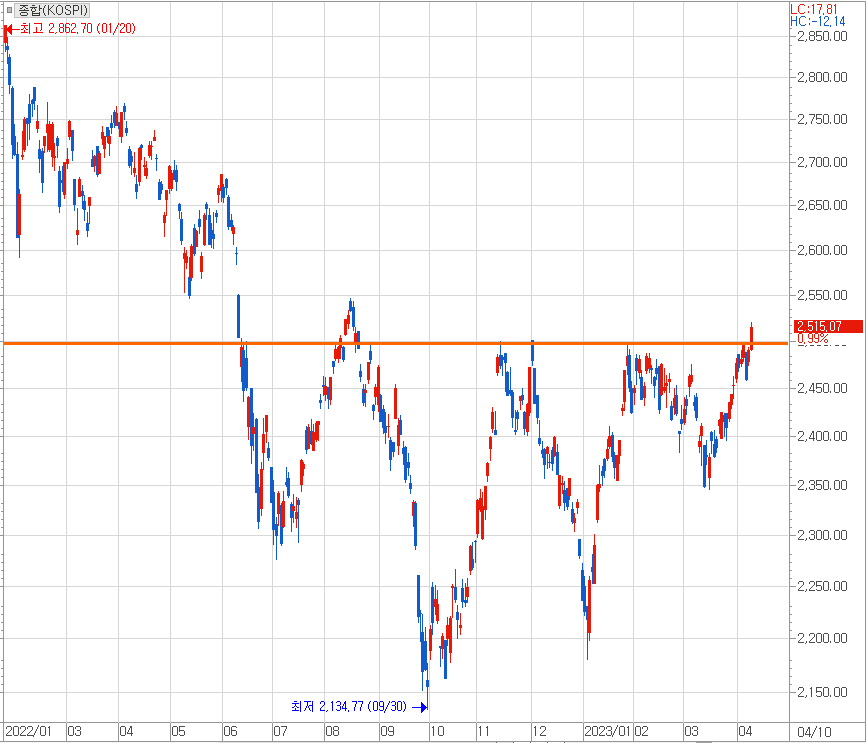
Task: Click the 0.99% change label on price axis
Action: click(x=813, y=340)
